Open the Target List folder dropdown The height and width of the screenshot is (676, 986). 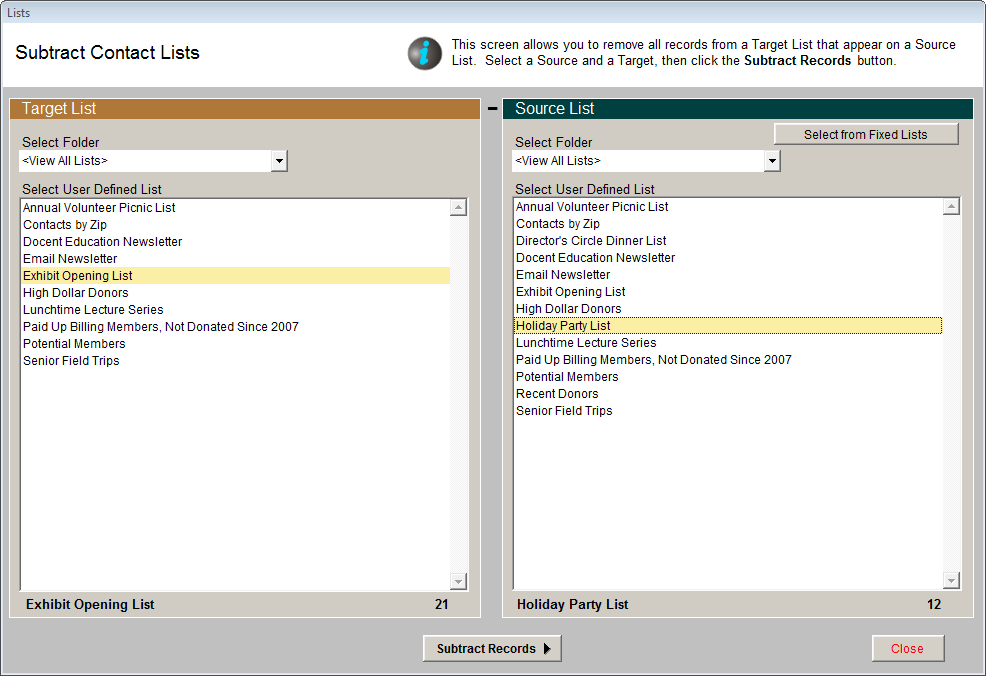click(x=280, y=161)
